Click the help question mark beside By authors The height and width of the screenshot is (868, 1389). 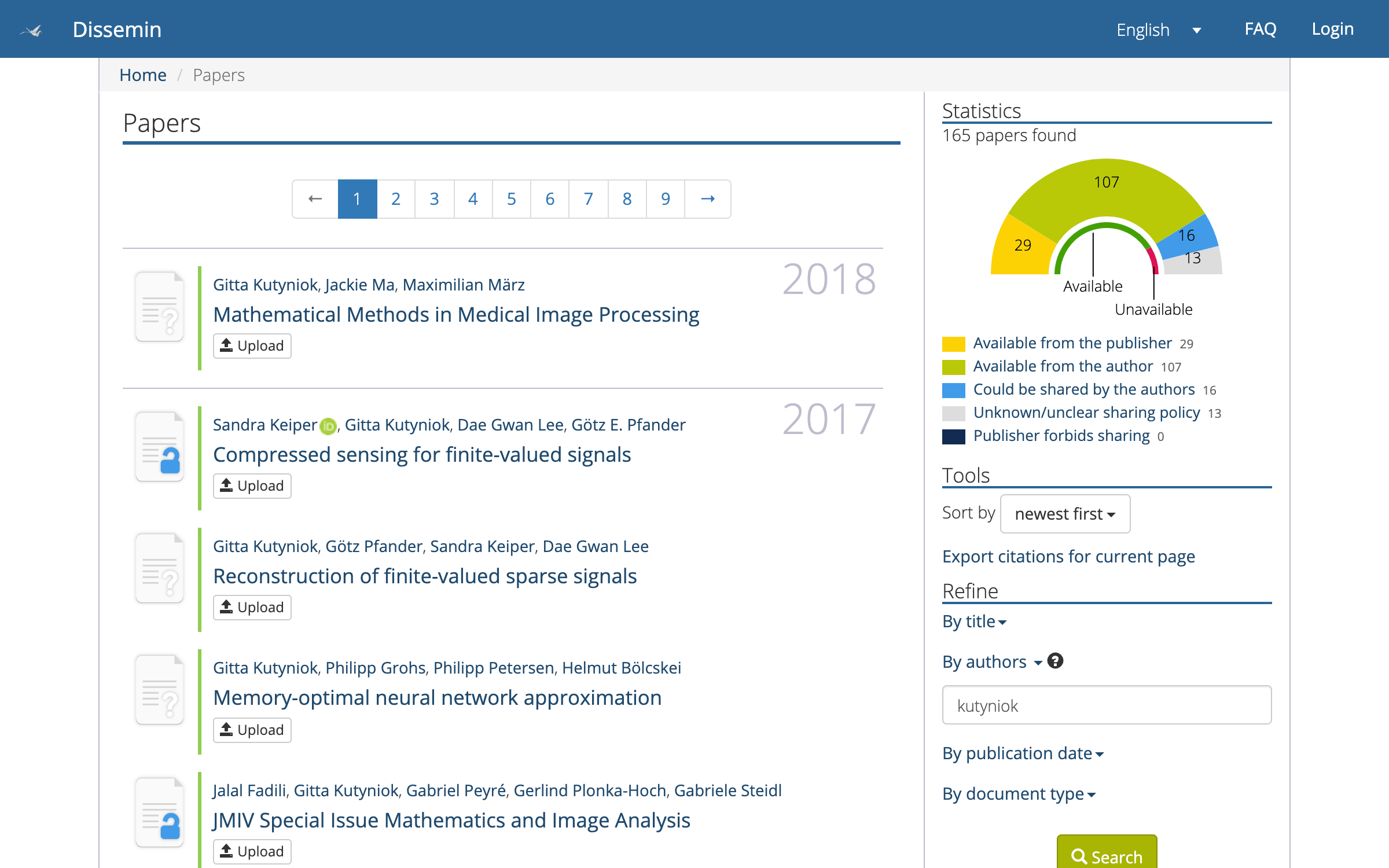coord(1055,661)
